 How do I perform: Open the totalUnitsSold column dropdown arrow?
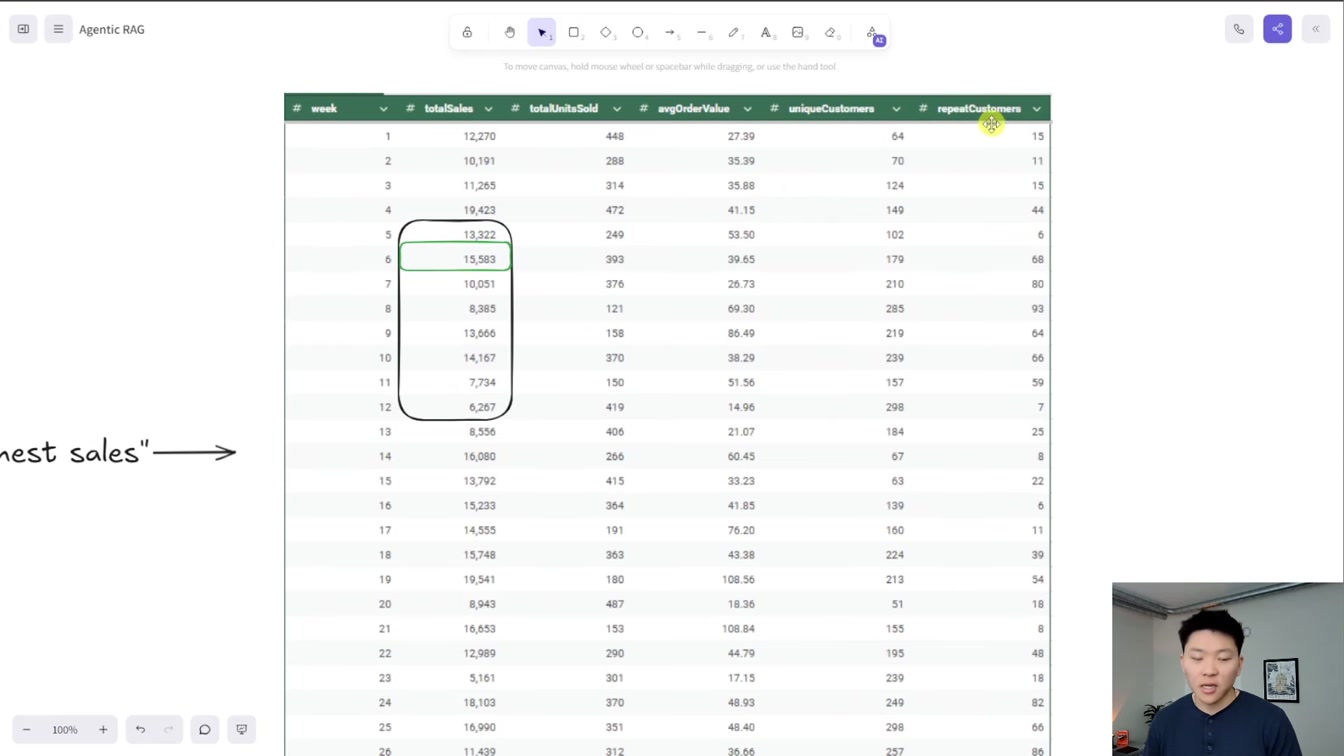tap(617, 109)
